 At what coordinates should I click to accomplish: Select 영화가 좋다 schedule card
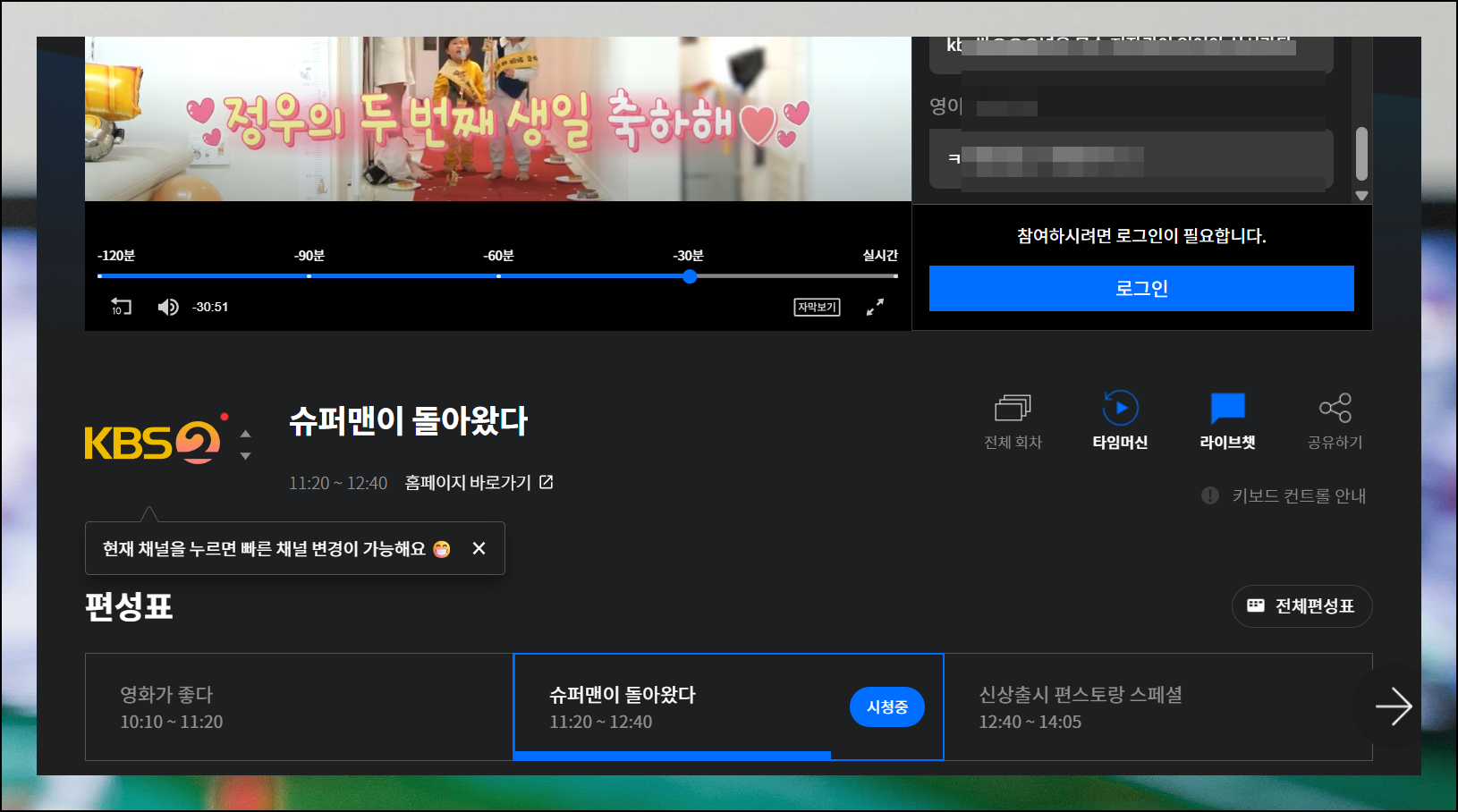[299, 706]
